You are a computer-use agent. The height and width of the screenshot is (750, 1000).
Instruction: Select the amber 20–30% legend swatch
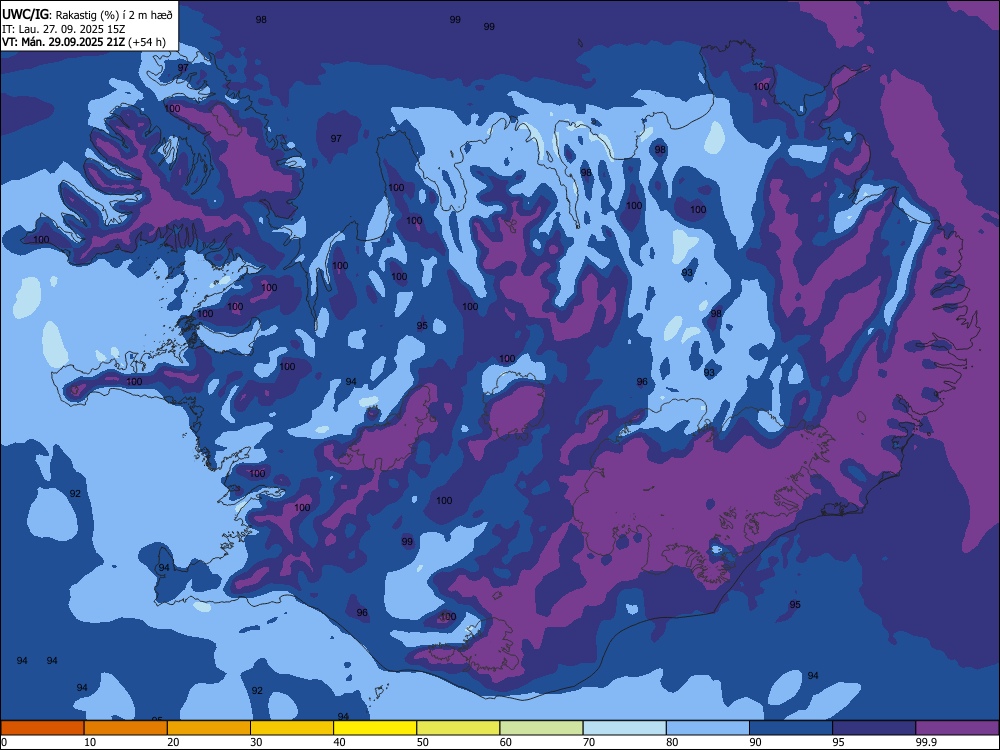click(x=209, y=728)
